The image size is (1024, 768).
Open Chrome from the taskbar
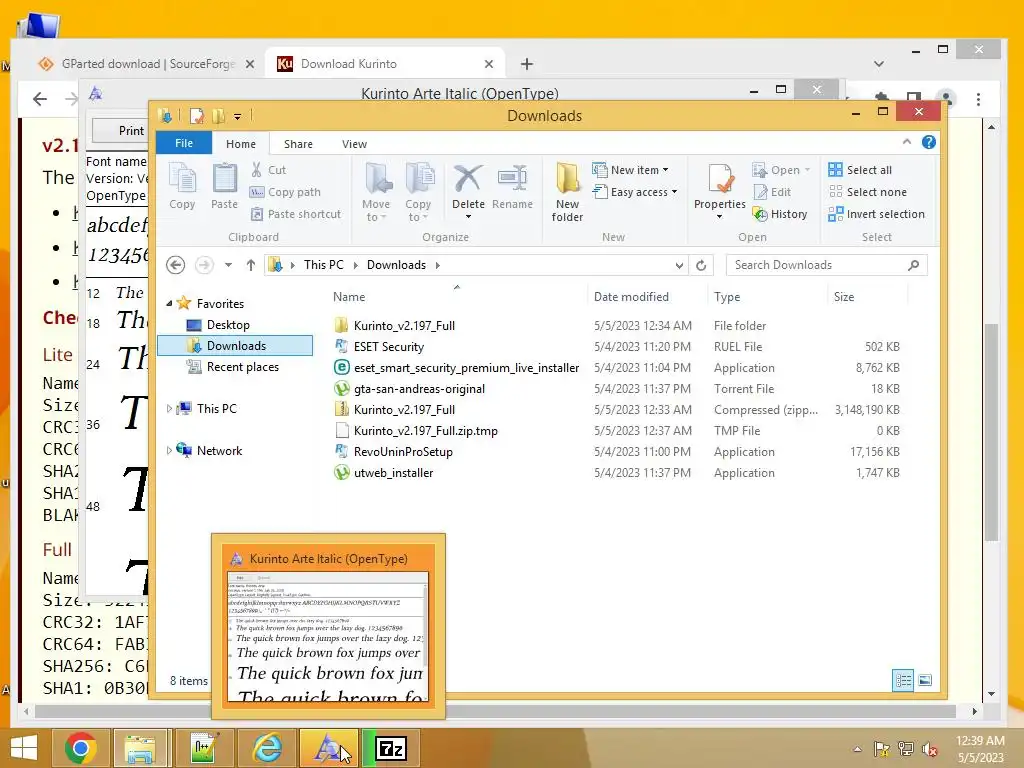(81, 748)
